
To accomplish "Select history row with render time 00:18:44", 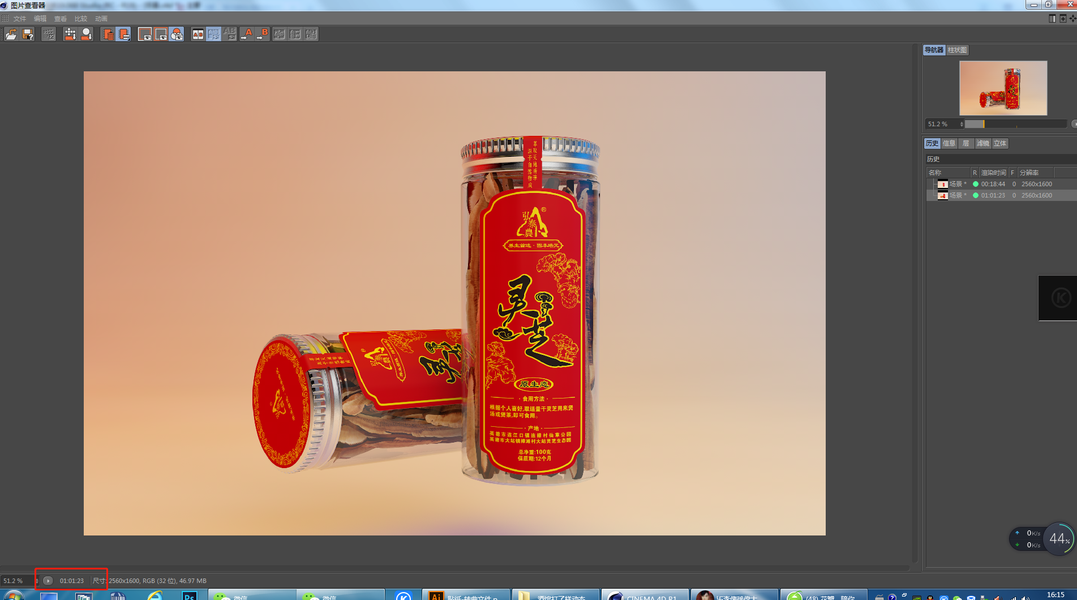I will 1001,184.
